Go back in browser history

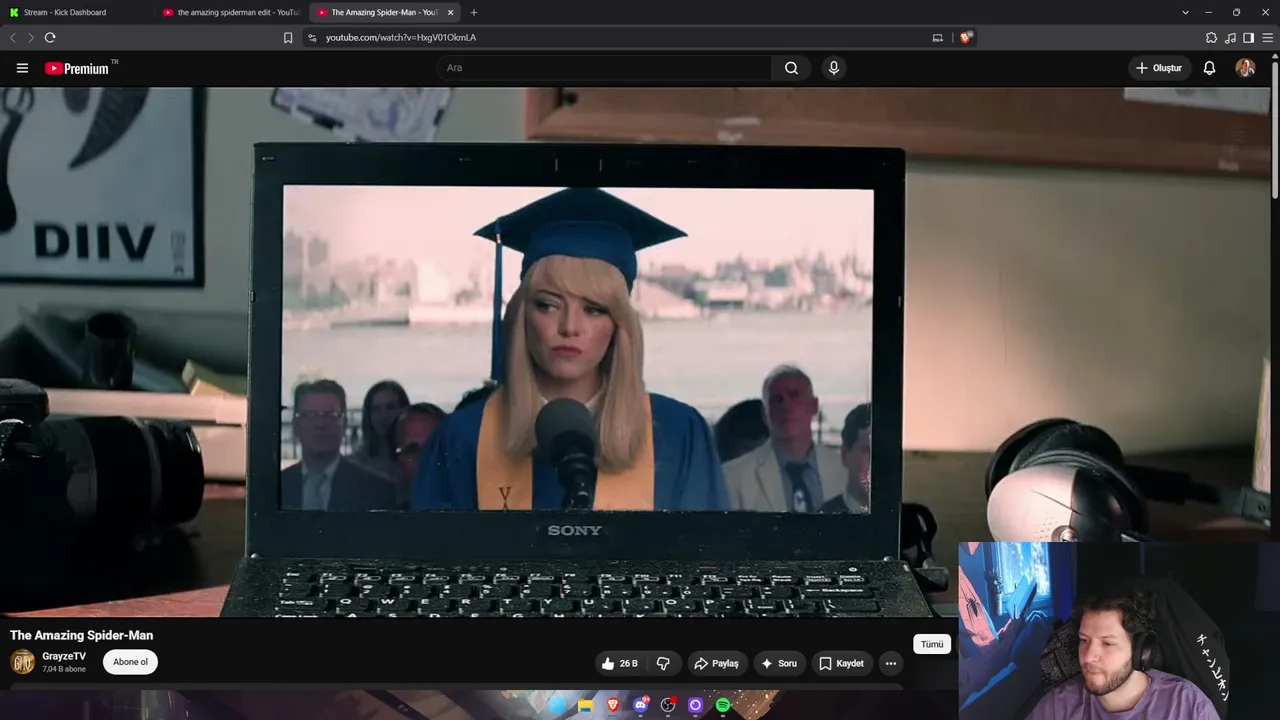[13, 38]
